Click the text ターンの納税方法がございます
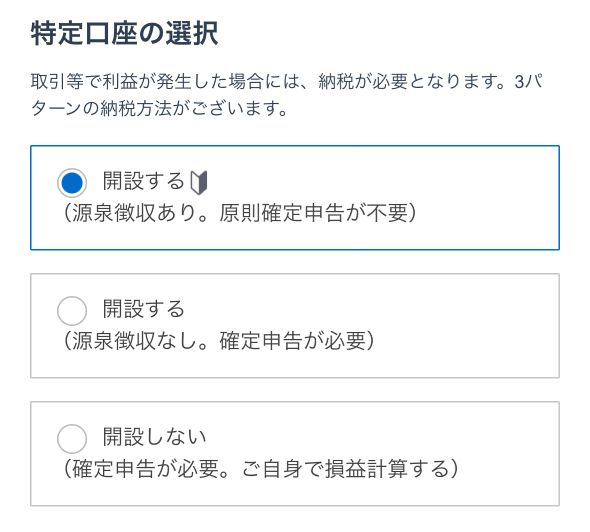The height and width of the screenshot is (532, 590). pos(159,109)
